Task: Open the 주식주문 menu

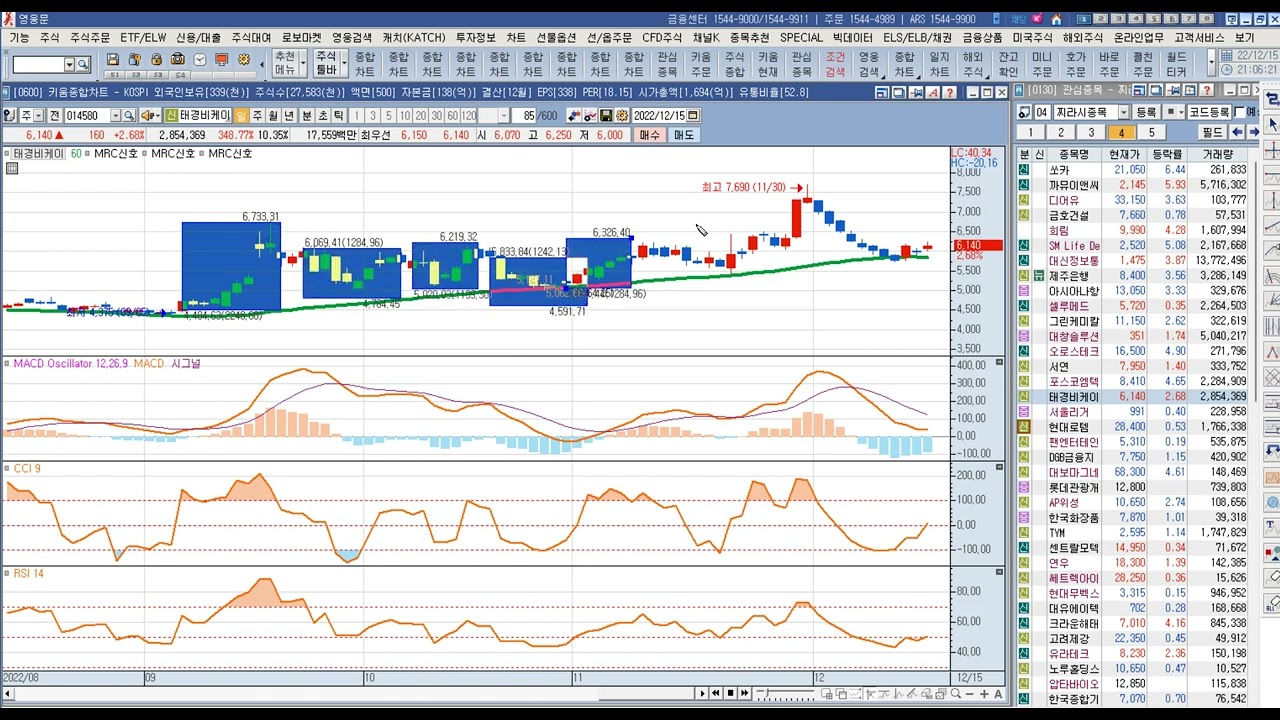Action: pyautogui.click(x=90, y=37)
